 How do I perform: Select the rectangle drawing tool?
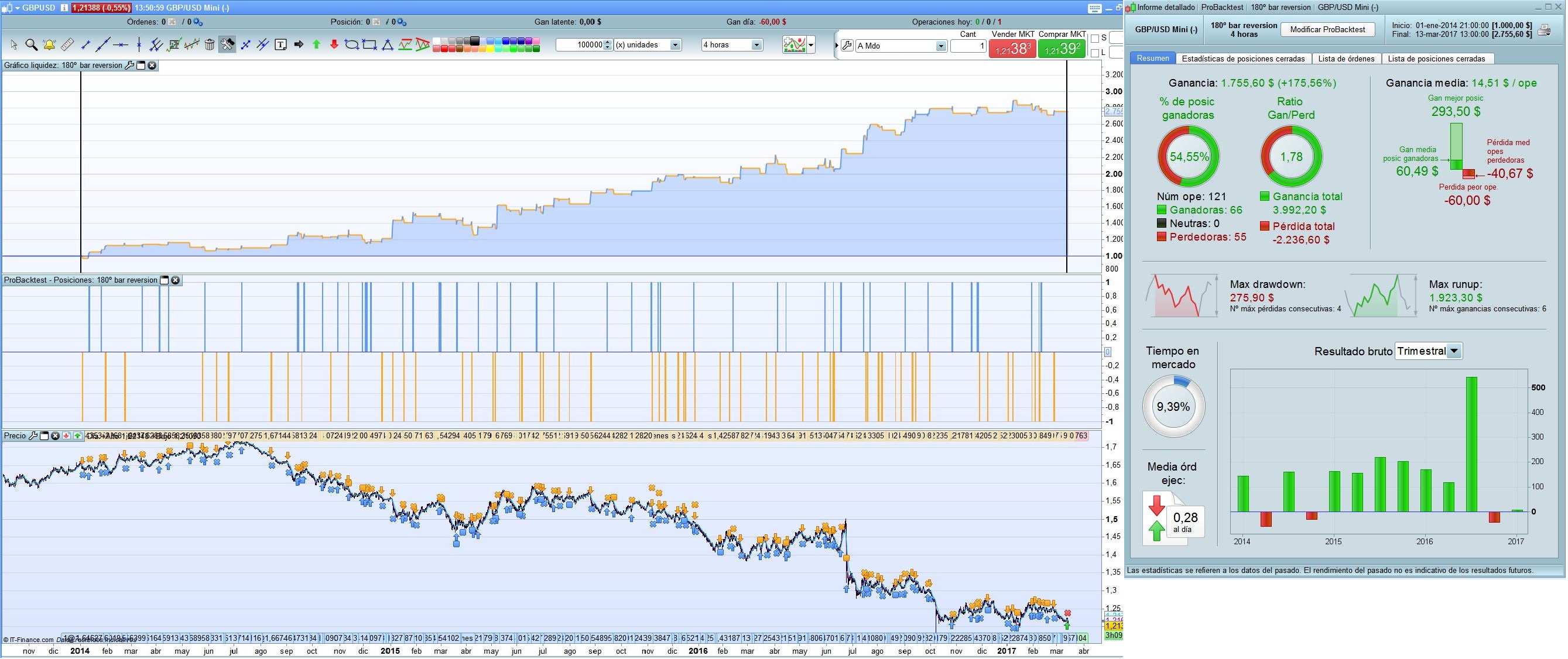(x=369, y=44)
